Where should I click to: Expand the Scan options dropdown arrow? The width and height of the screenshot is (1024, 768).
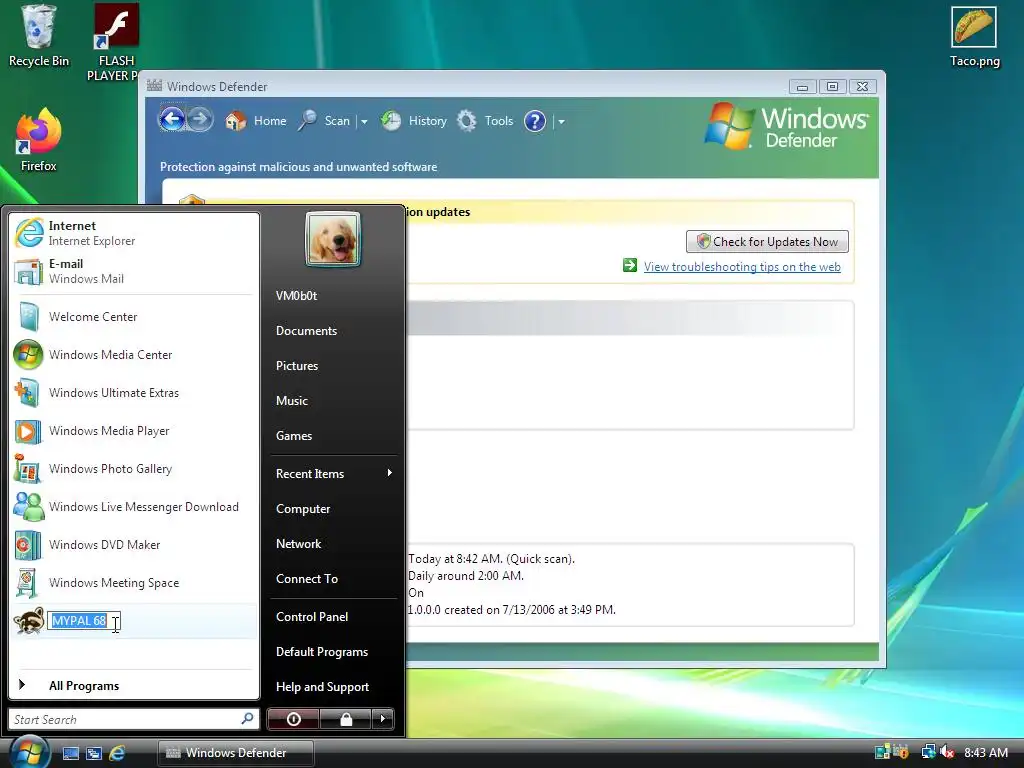pyautogui.click(x=364, y=121)
